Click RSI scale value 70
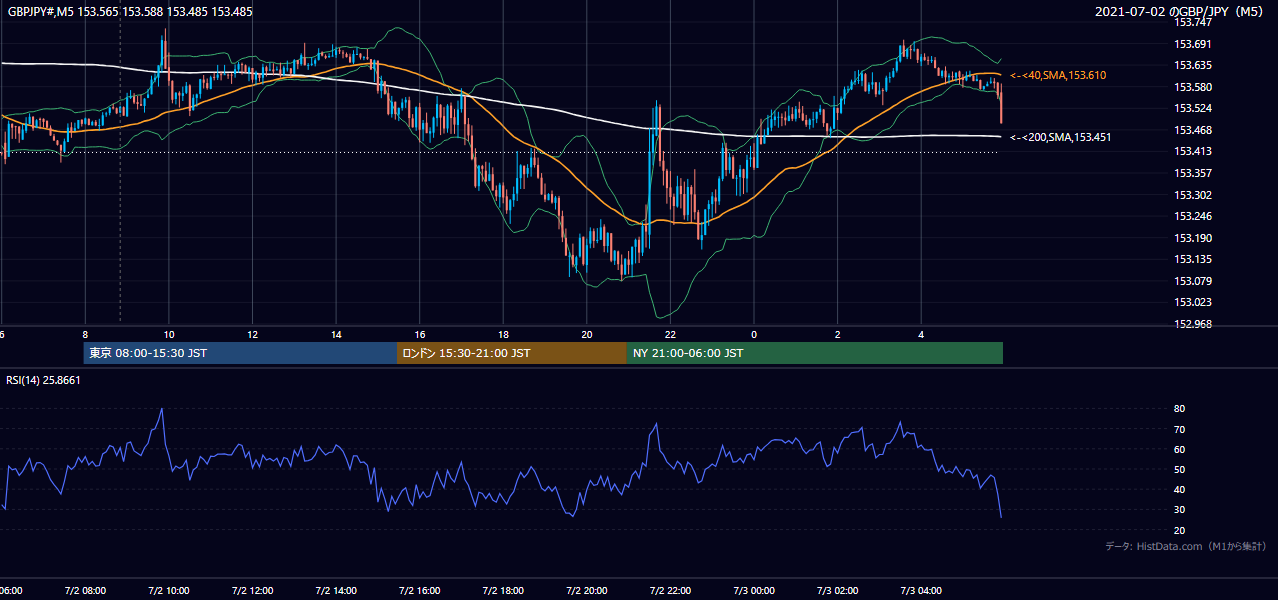Image resolution: width=1278 pixels, height=600 pixels. tap(1179, 429)
